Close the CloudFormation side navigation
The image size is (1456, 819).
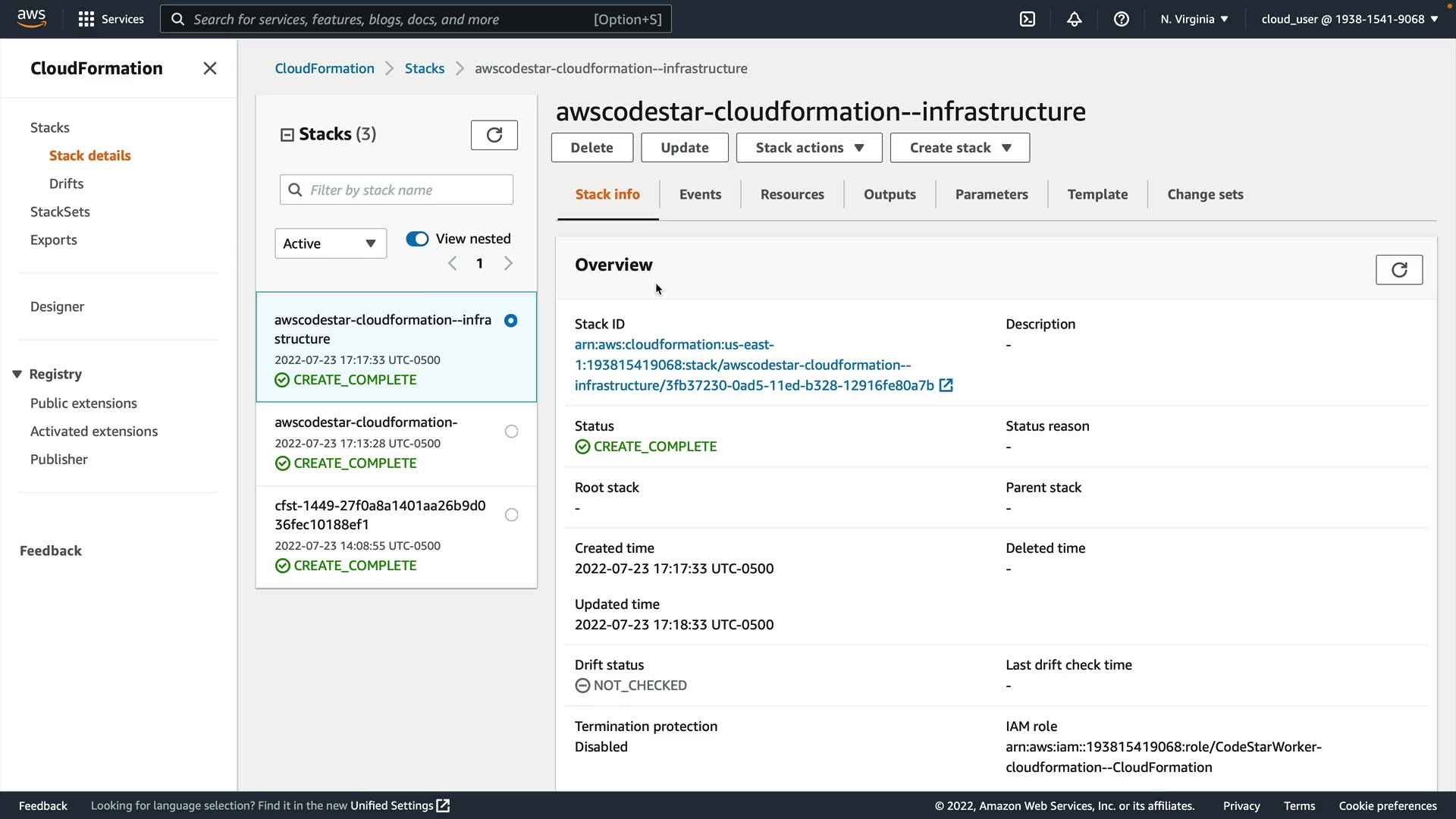click(x=210, y=68)
